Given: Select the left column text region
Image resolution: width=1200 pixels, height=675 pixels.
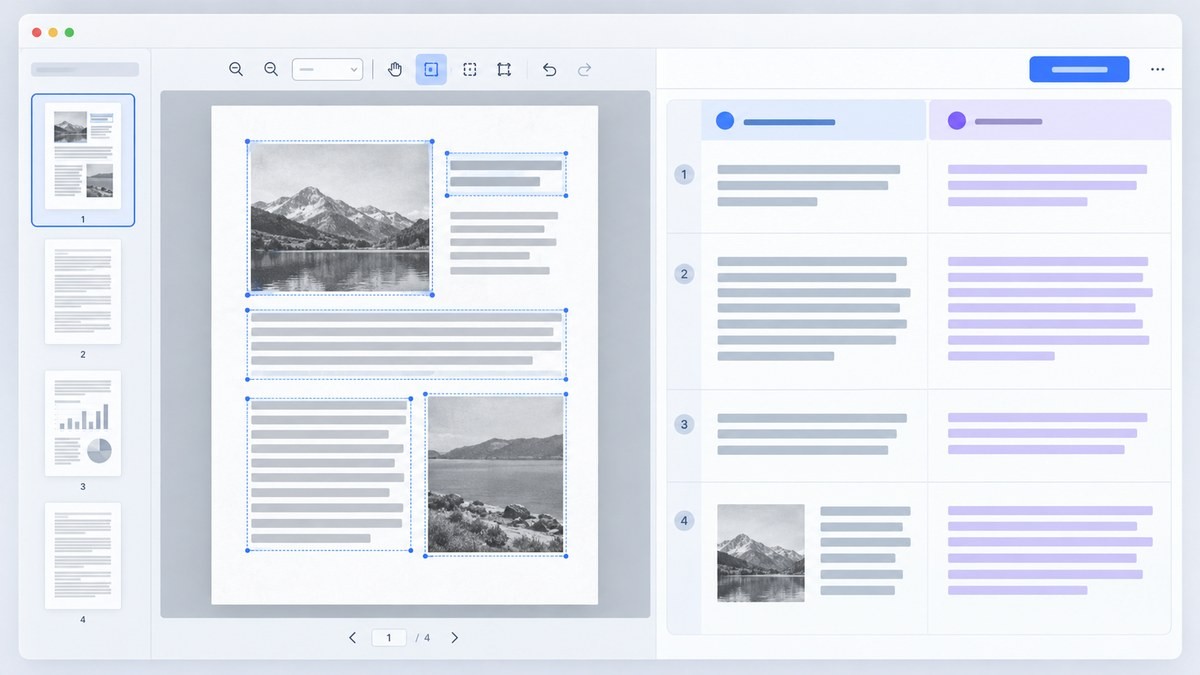Looking at the screenshot, I should [x=329, y=474].
